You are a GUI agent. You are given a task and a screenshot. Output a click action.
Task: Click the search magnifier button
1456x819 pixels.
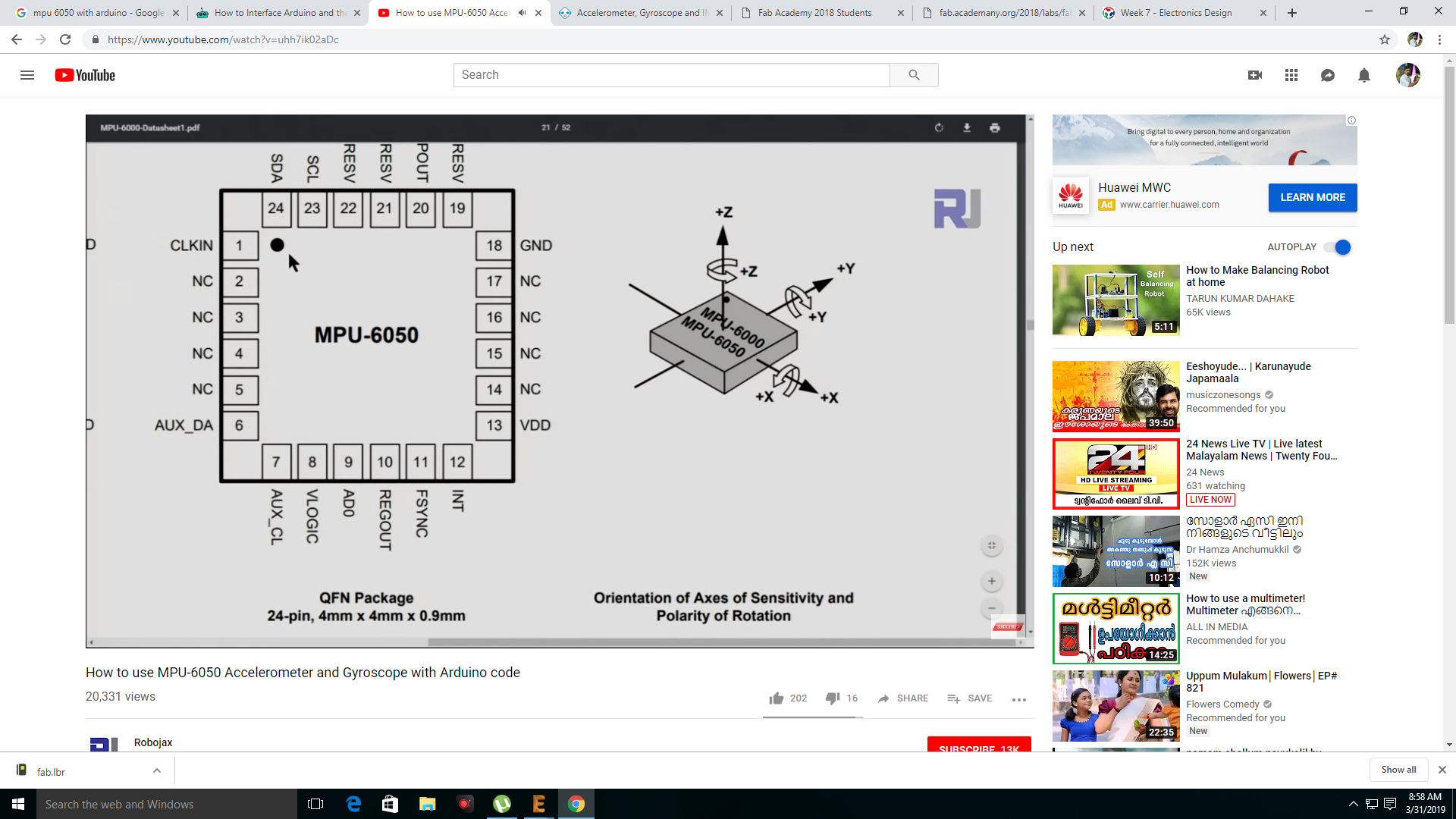click(914, 75)
